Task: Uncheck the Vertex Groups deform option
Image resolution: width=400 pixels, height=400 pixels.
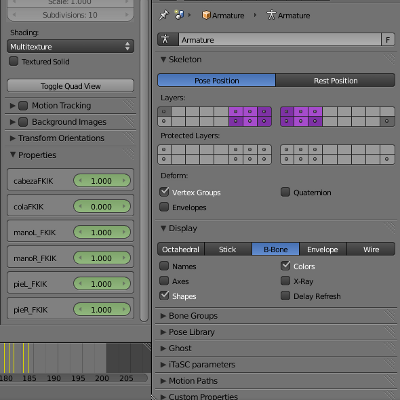Action: pyautogui.click(x=164, y=192)
